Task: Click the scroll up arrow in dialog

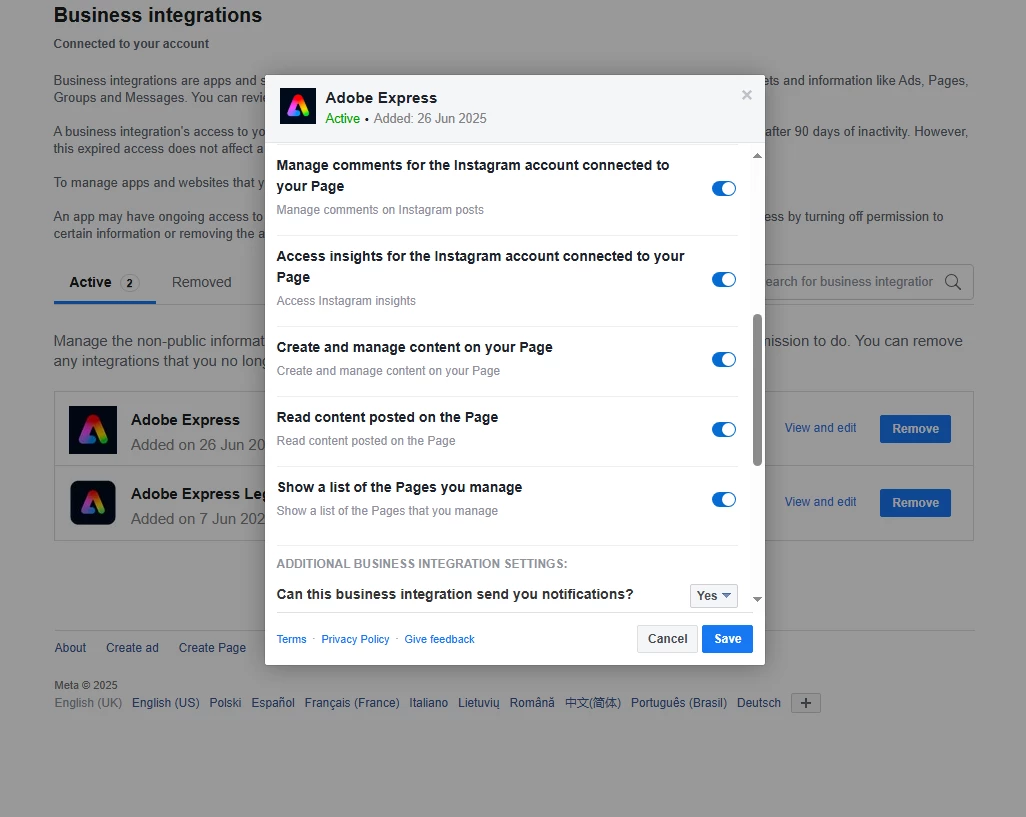Action: (757, 156)
